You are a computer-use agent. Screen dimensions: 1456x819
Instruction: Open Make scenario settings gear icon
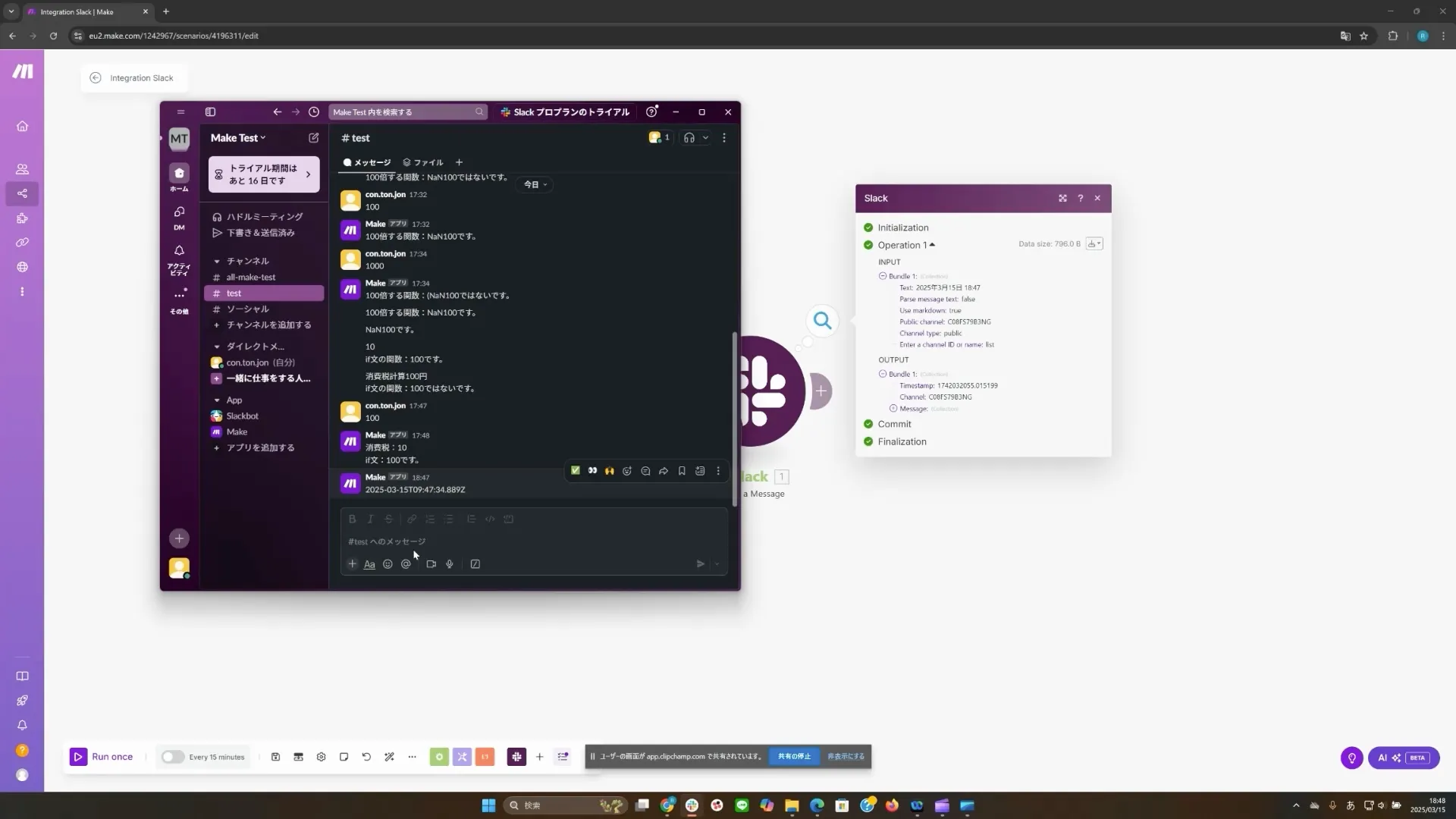tap(321, 757)
